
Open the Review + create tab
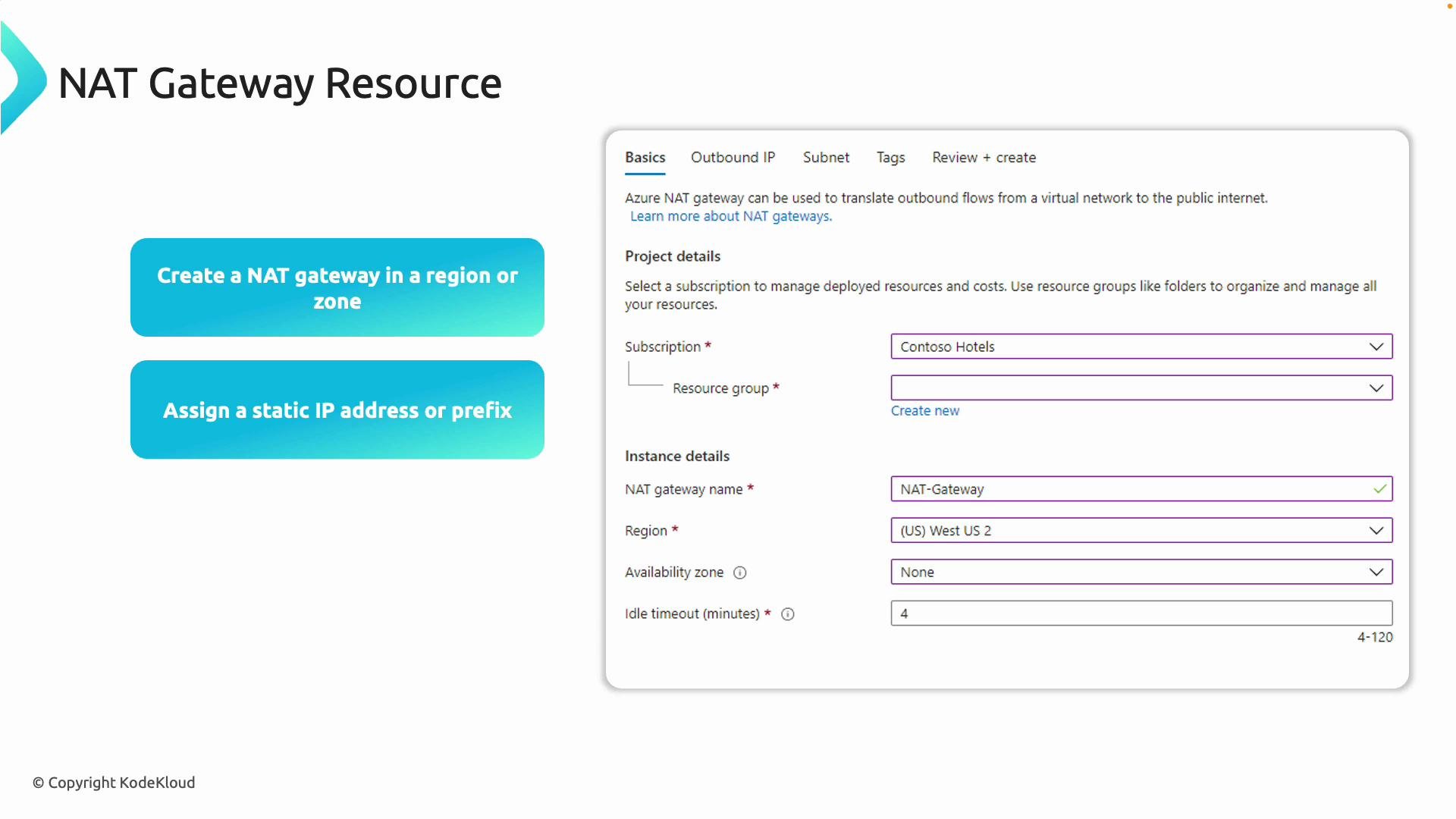(984, 158)
